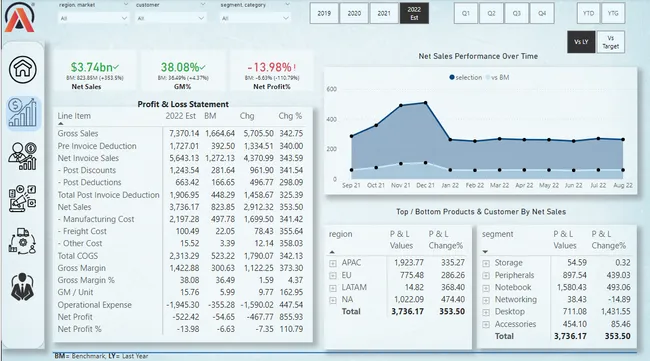
Task: Click the $3.74bn Net Sales card
Action: pos(95,71)
